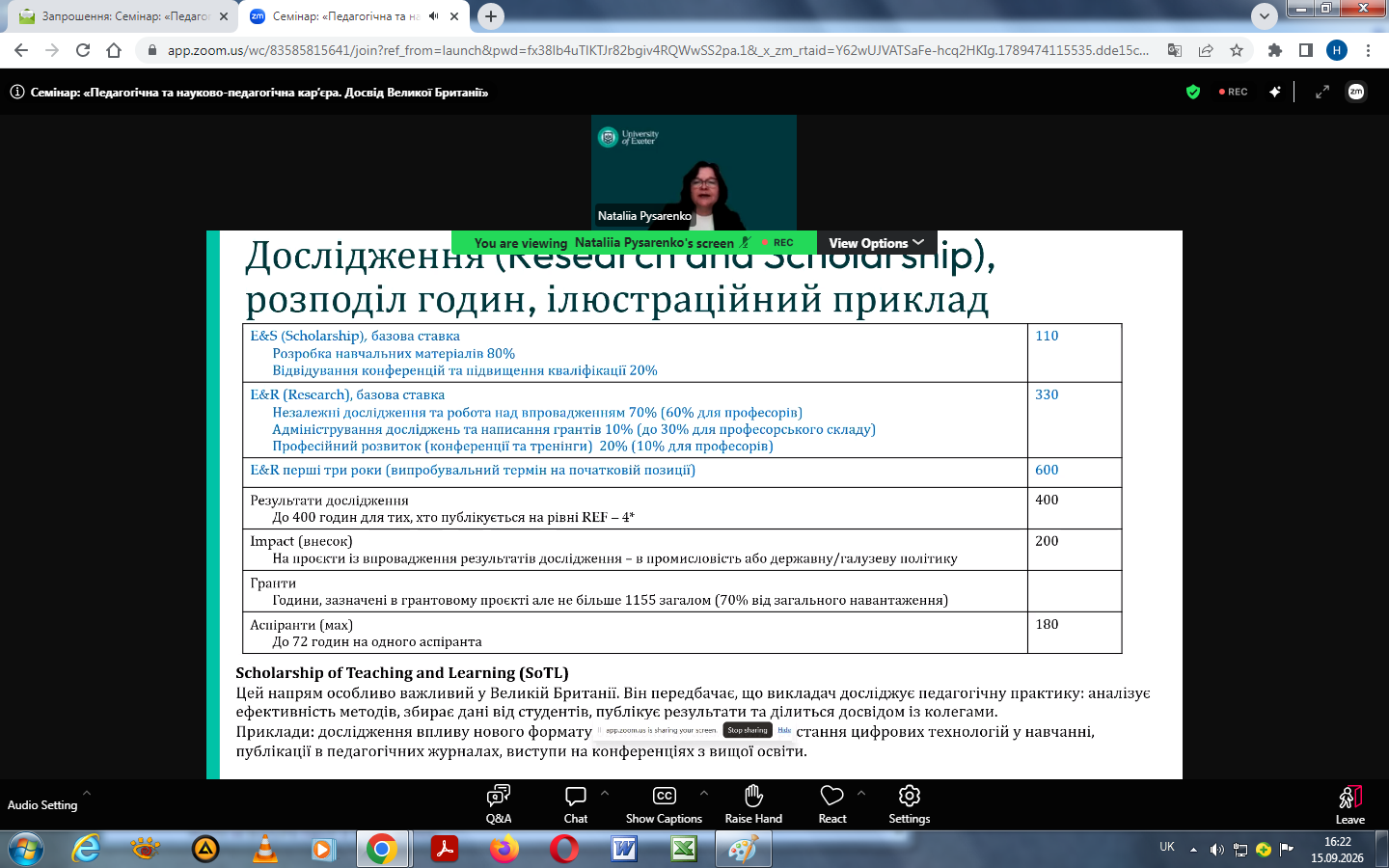1389x868 pixels.
Task: Click the green encryption shield icon
Action: [1193, 92]
